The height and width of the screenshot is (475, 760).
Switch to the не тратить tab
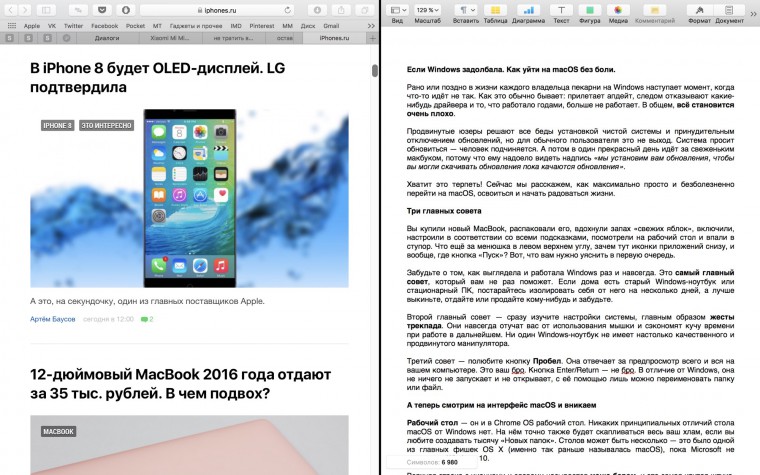tap(233, 38)
